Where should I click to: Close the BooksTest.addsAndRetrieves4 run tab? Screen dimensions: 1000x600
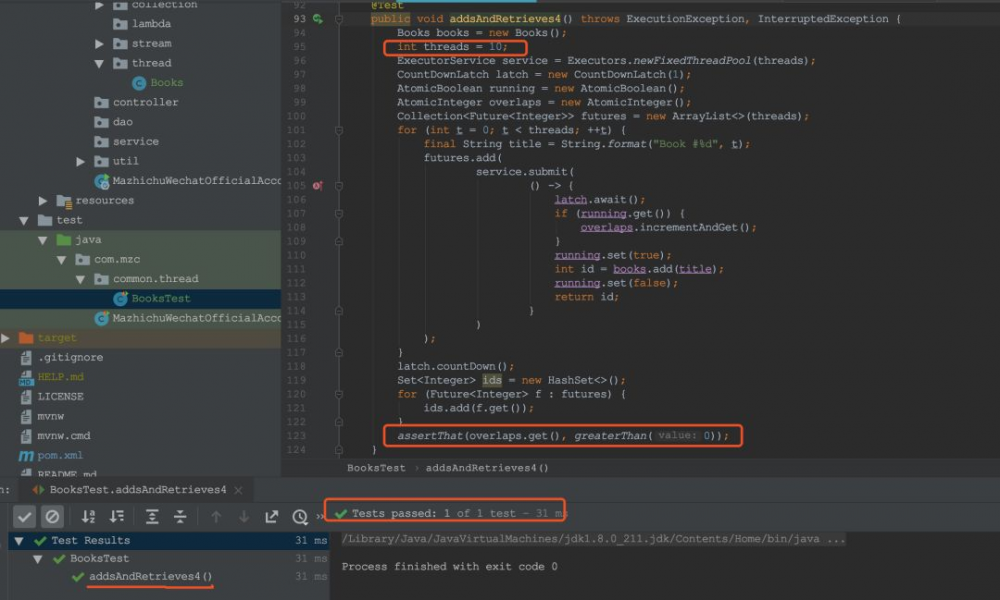click(238, 490)
